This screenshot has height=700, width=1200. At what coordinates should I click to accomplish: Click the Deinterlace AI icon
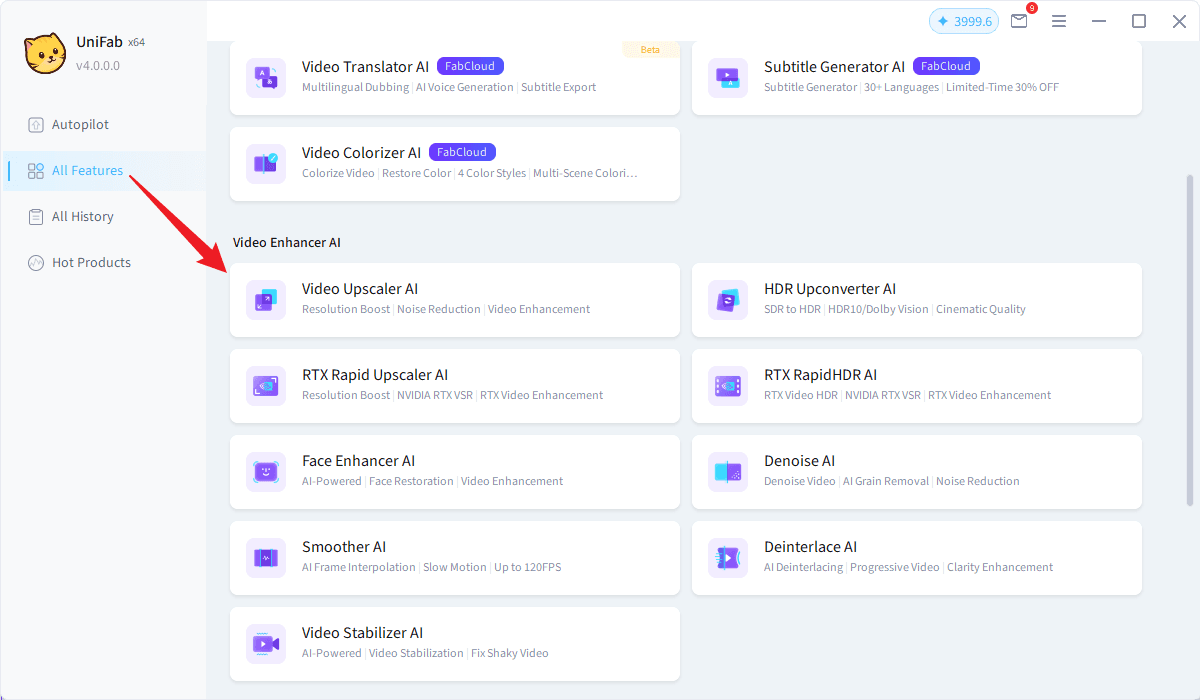(x=728, y=558)
